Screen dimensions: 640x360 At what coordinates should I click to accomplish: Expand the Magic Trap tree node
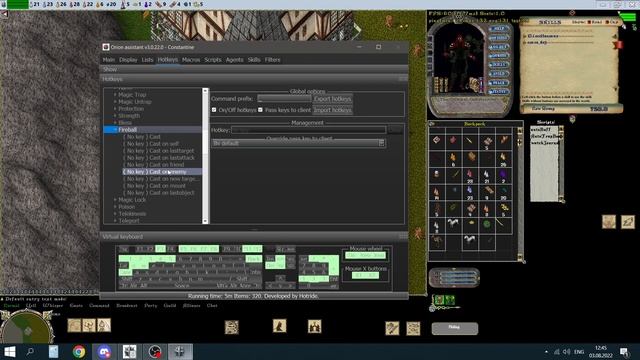click(115, 95)
